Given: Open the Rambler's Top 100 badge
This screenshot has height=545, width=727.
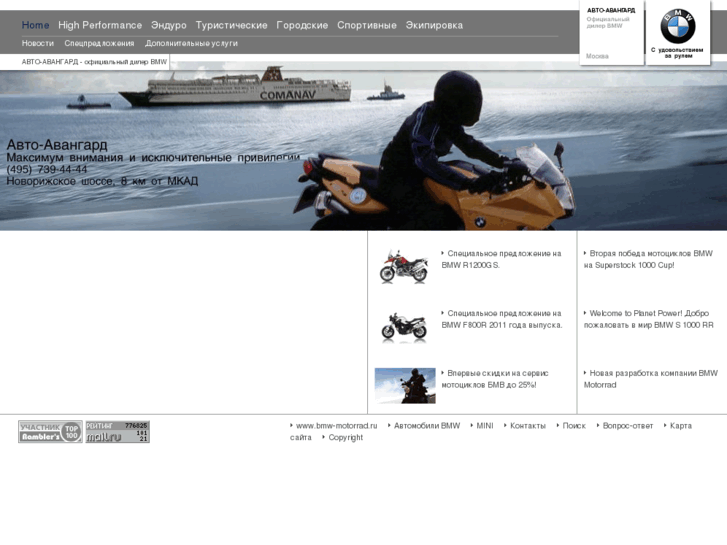Looking at the screenshot, I should click(50, 431).
